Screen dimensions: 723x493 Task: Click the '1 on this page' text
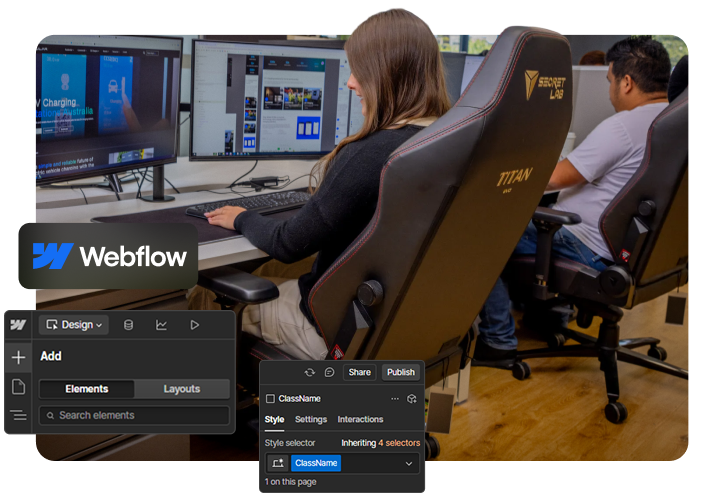tap(290, 482)
